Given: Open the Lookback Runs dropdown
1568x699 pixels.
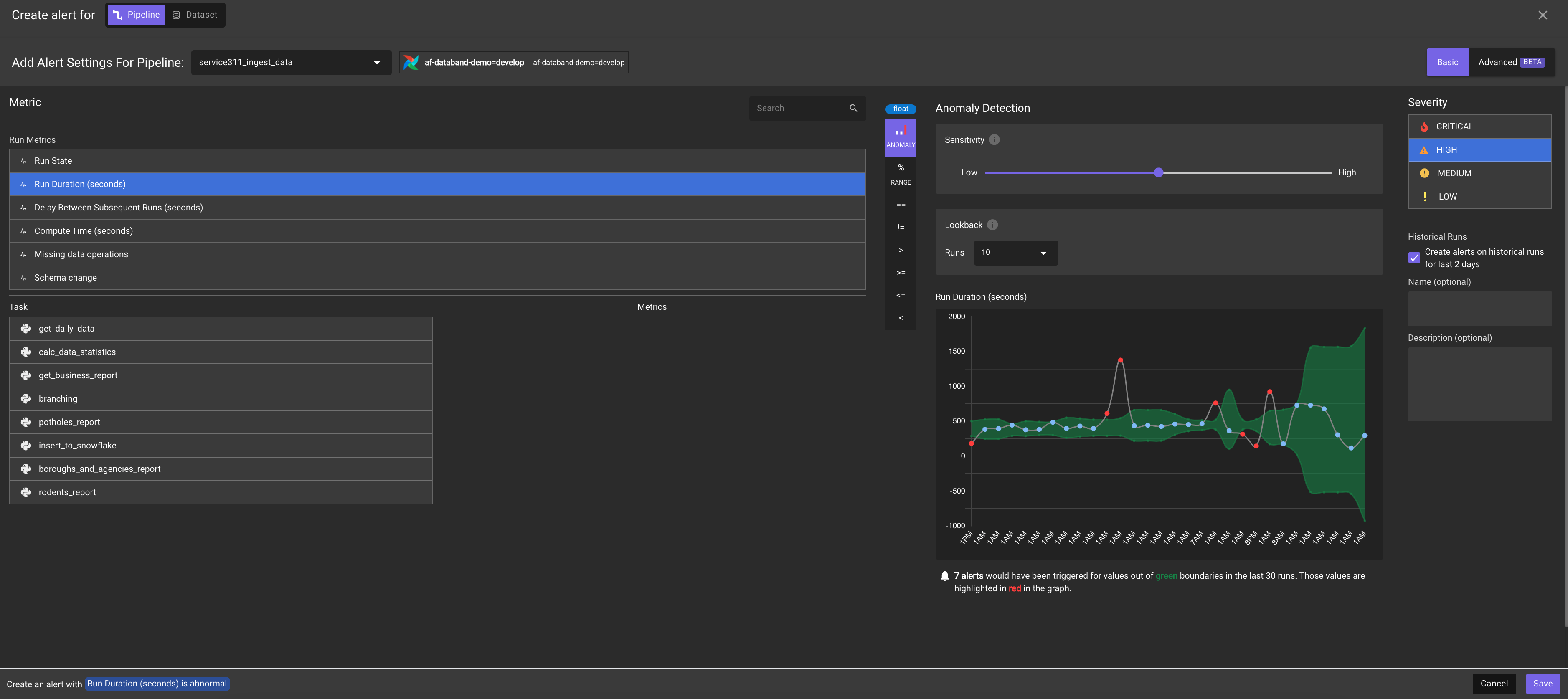Looking at the screenshot, I should point(1015,253).
